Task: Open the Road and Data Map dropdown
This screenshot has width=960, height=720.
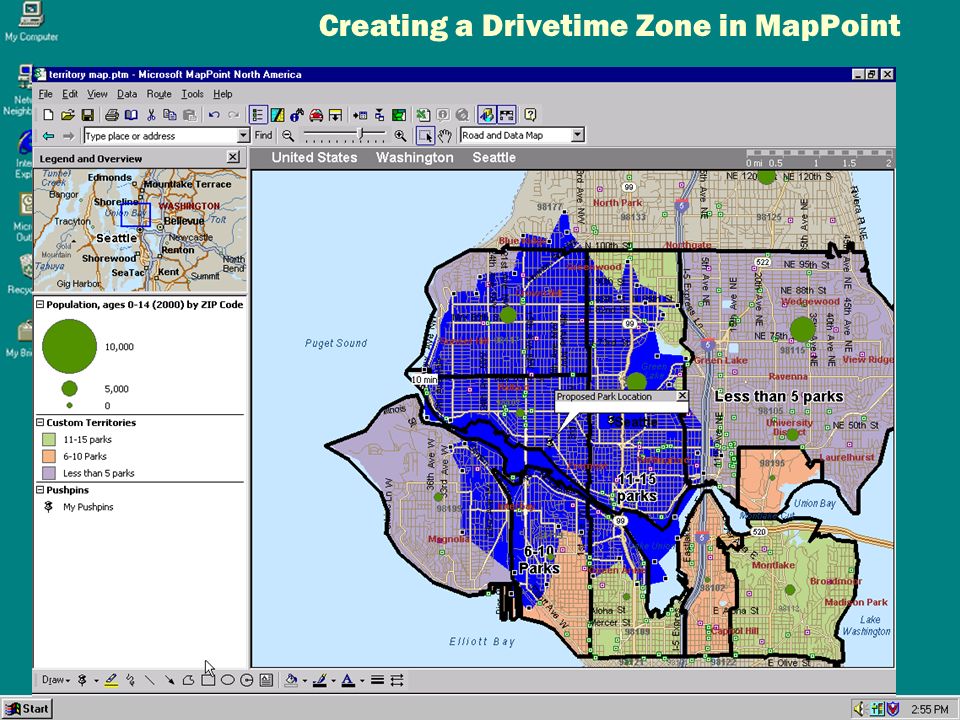Action: 577,135
